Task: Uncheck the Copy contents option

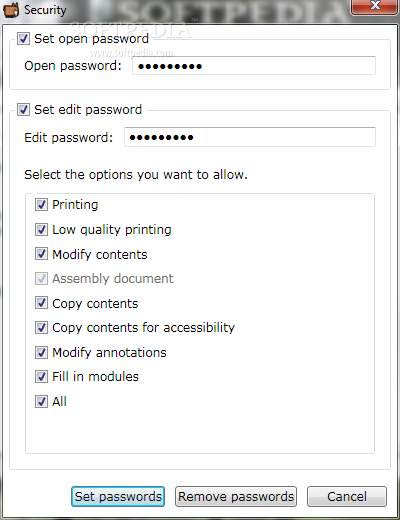Action: tap(41, 303)
